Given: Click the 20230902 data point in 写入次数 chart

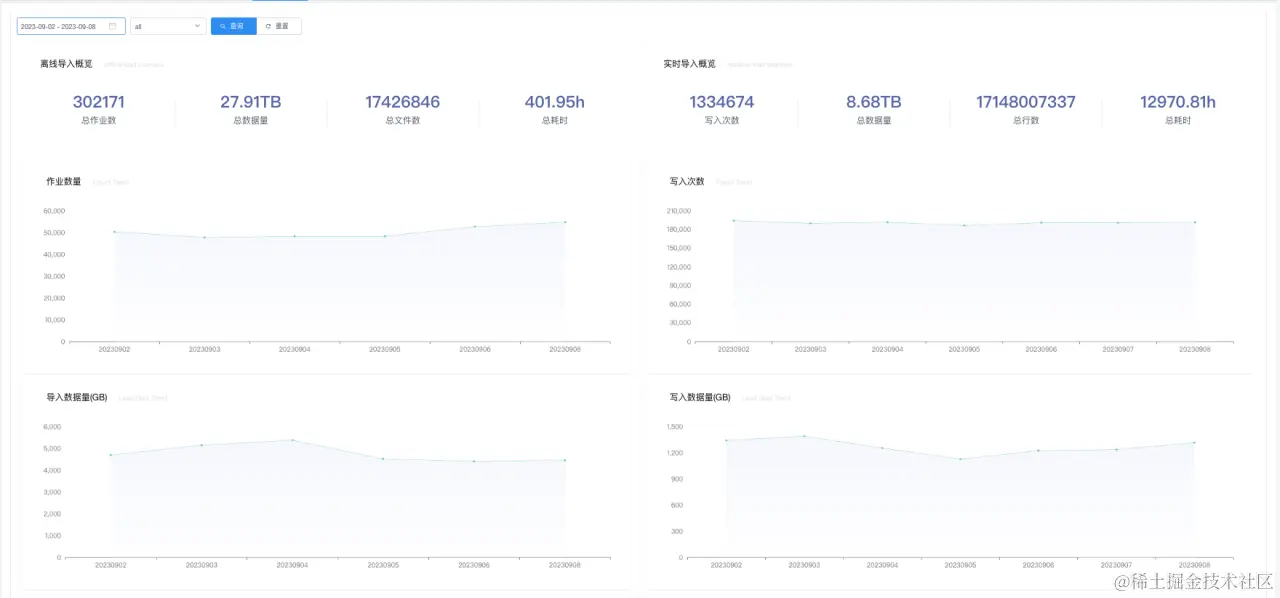Looking at the screenshot, I should pos(734,221).
